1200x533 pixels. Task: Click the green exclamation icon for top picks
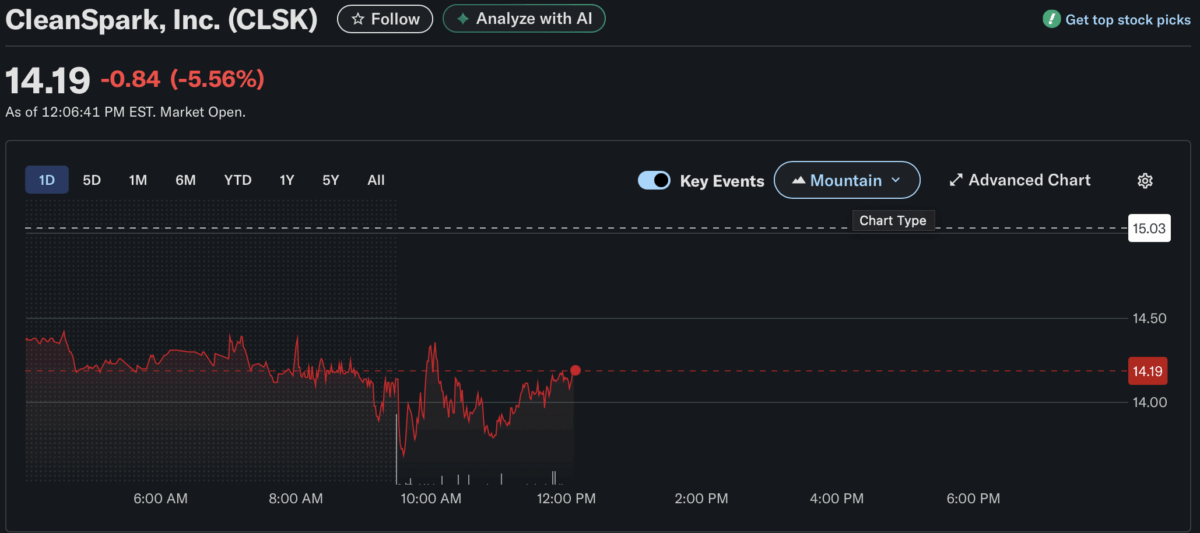pyautogui.click(x=1051, y=19)
